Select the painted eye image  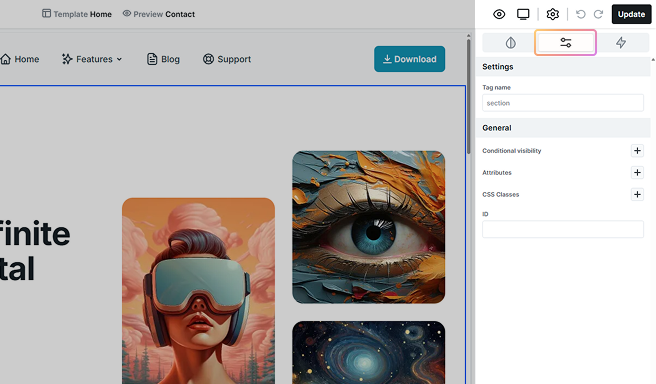click(369, 227)
